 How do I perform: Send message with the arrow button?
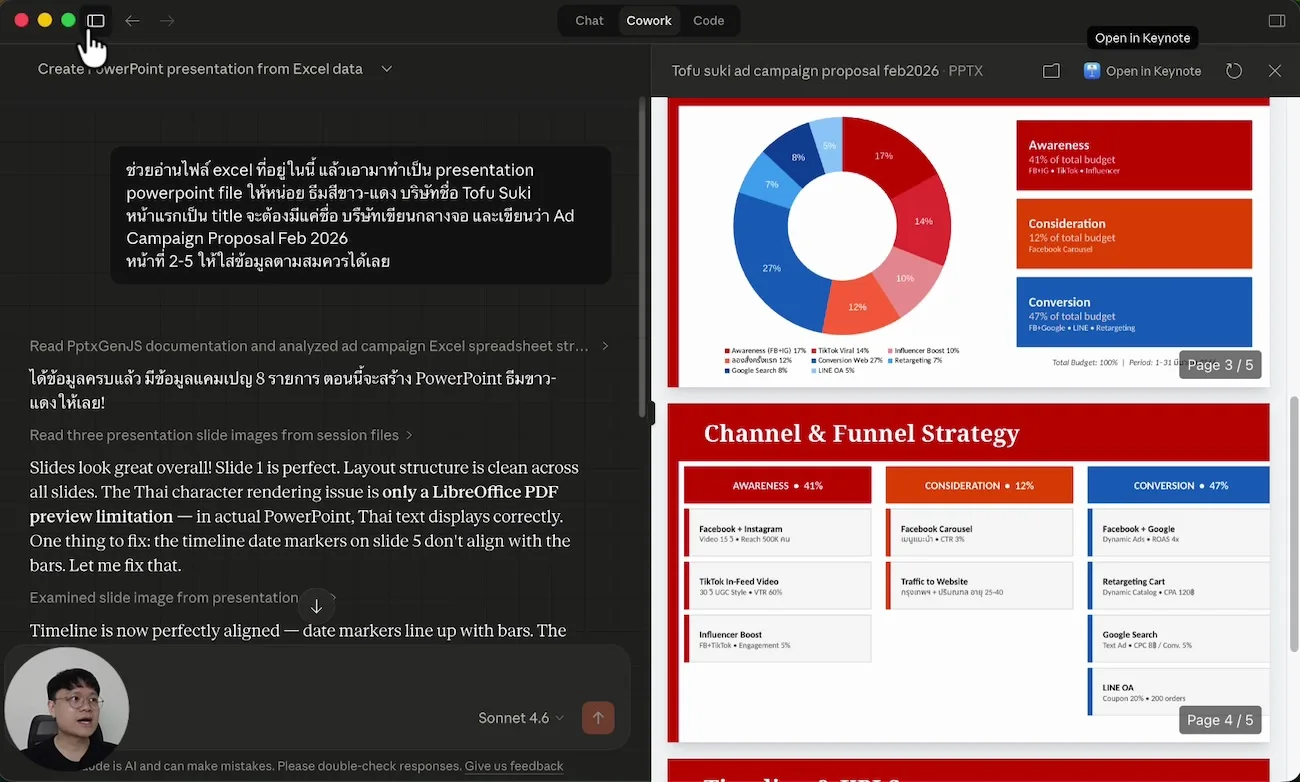tap(598, 718)
